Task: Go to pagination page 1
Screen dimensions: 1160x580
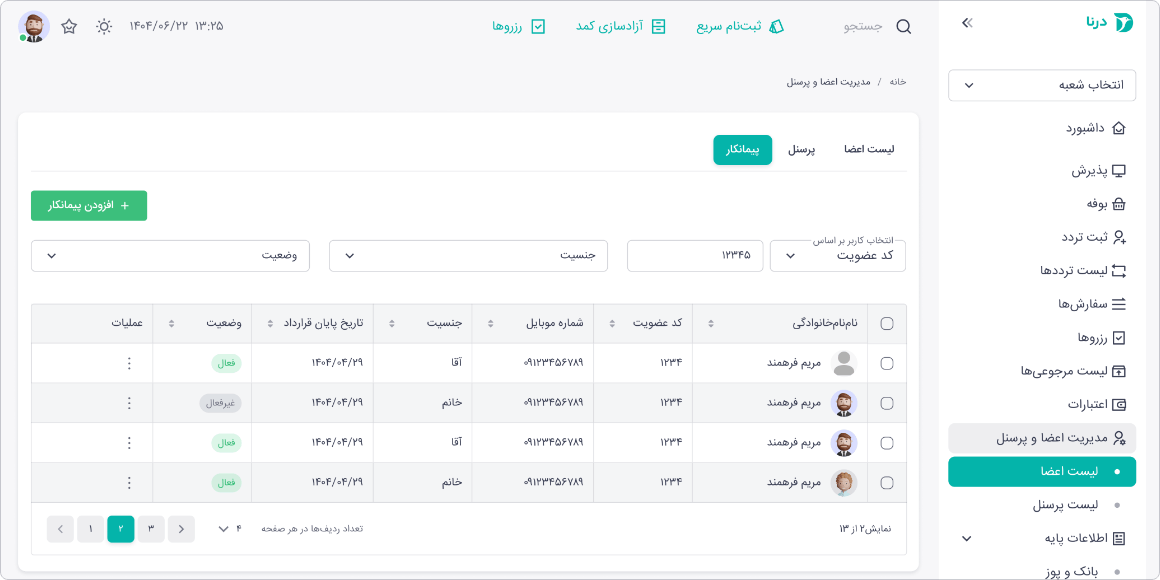Action: [90, 529]
